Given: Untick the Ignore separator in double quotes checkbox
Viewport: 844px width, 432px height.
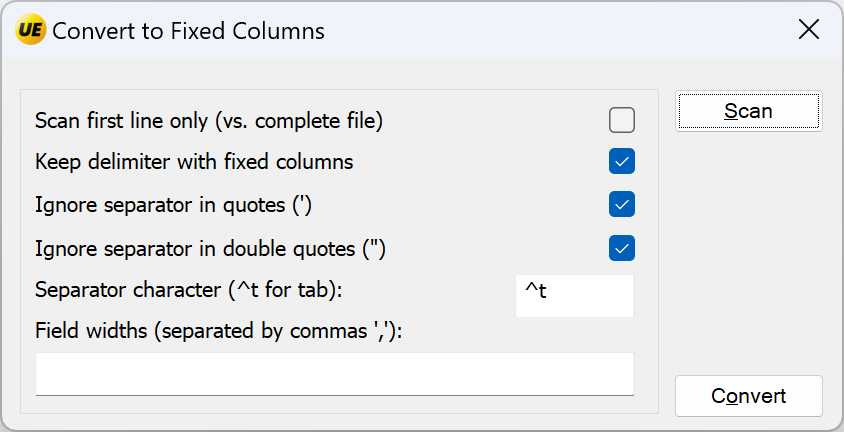Looking at the screenshot, I should coord(622,248).
